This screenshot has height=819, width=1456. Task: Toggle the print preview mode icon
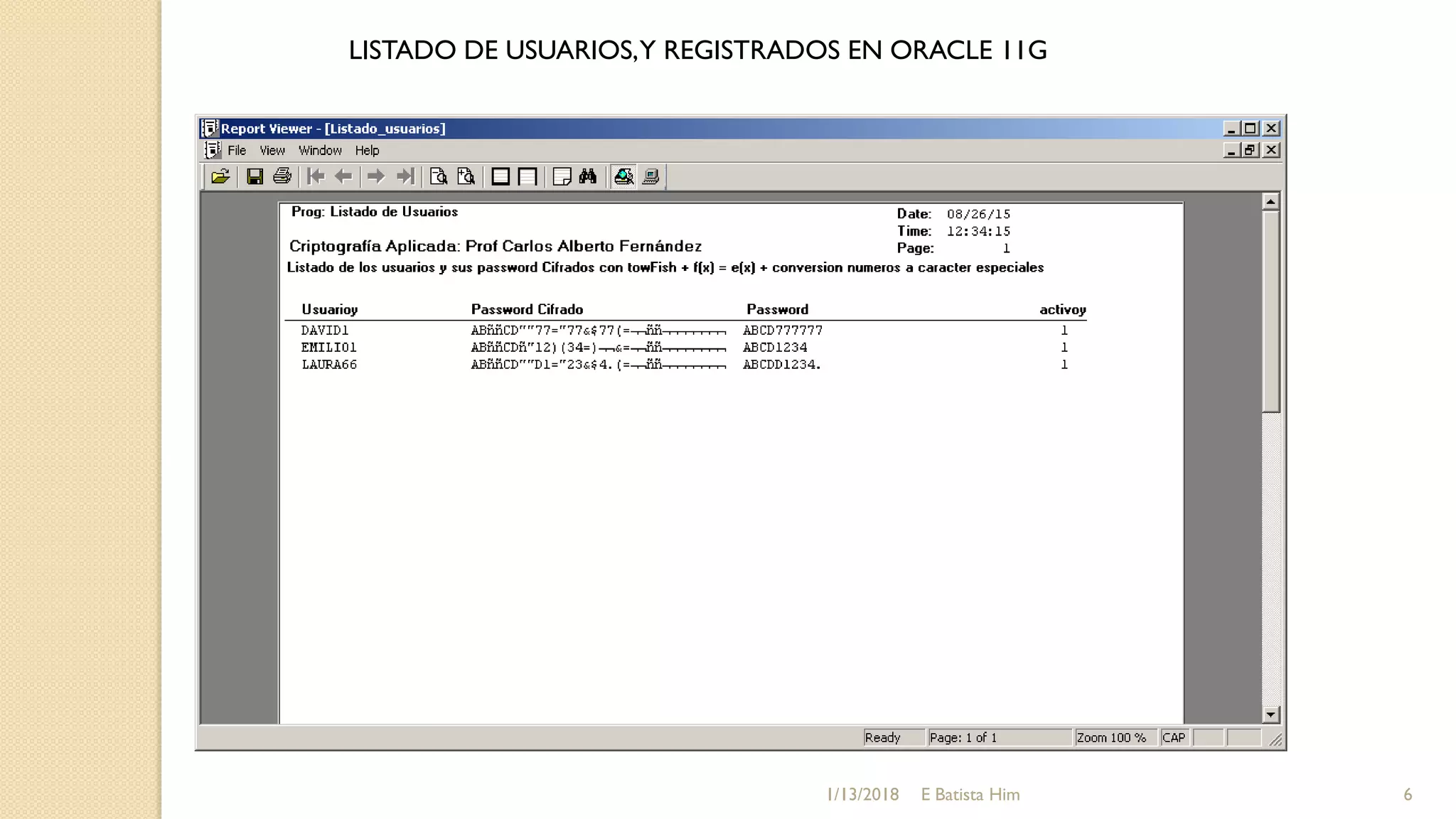623,176
